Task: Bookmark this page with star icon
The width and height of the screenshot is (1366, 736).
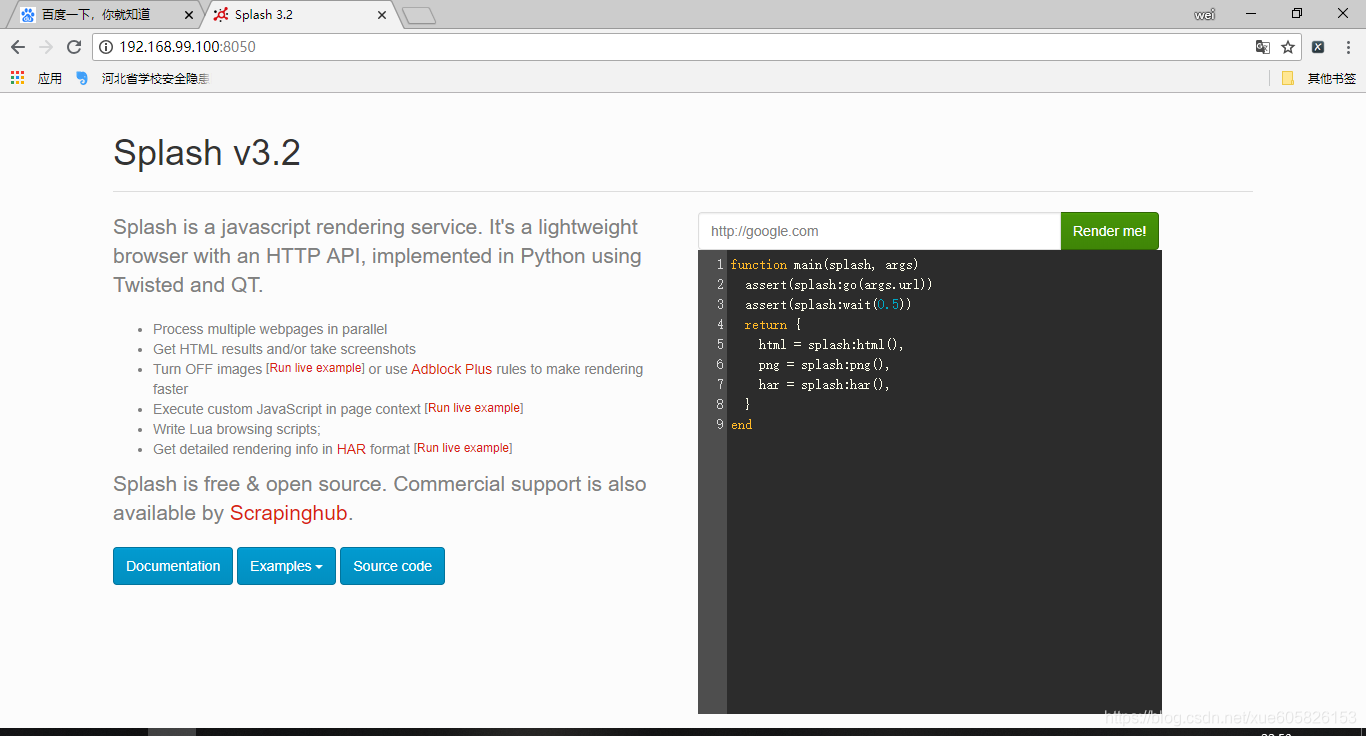Action: click(x=1288, y=47)
